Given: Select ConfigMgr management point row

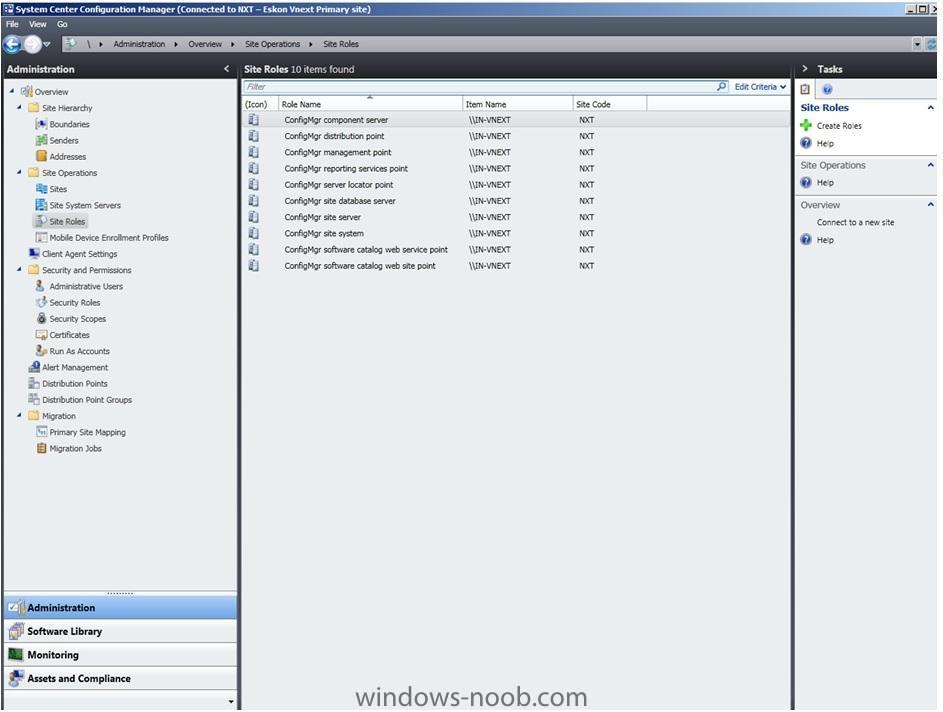Looking at the screenshot, I should pyautogui.click(x=516, y=152).
